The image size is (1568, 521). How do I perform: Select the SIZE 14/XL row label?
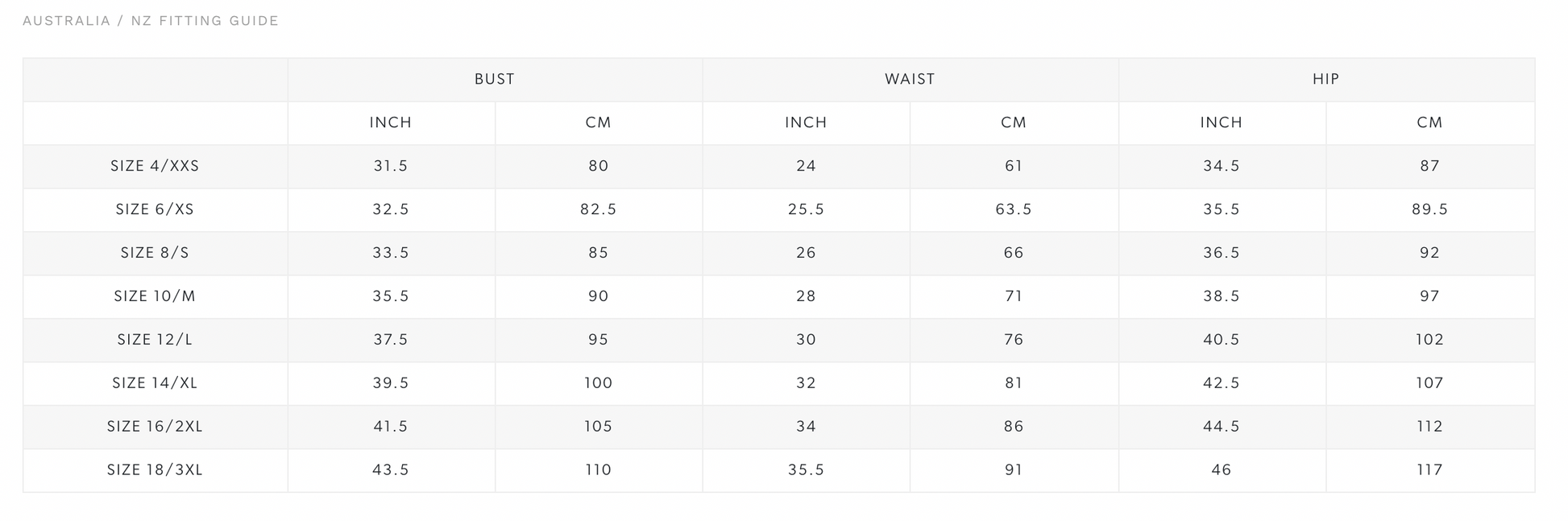pyautogui.click(x=155, y=383)
